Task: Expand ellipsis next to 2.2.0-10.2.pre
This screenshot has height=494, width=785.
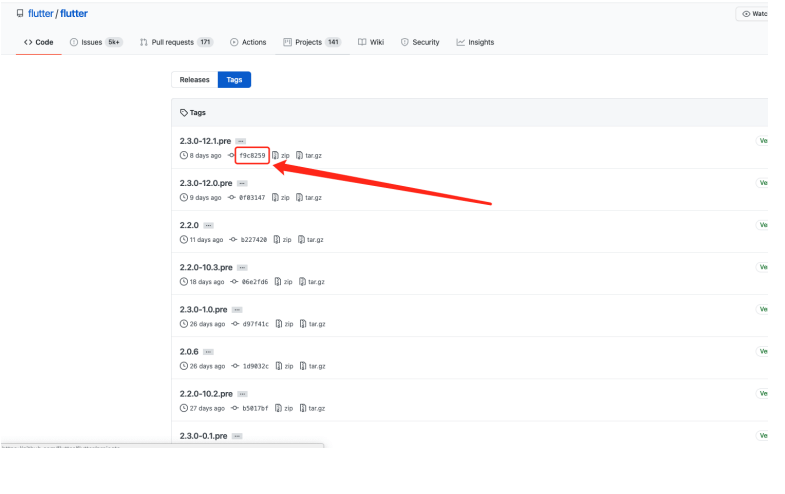Action: [242, 393]
